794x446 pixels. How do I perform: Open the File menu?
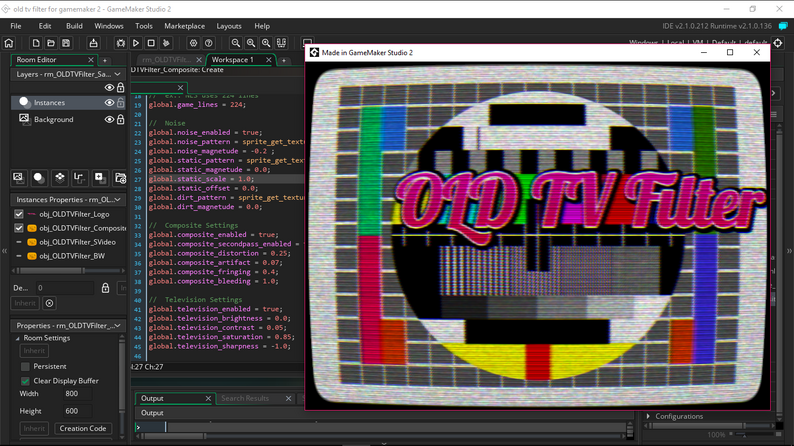point(16,26)
